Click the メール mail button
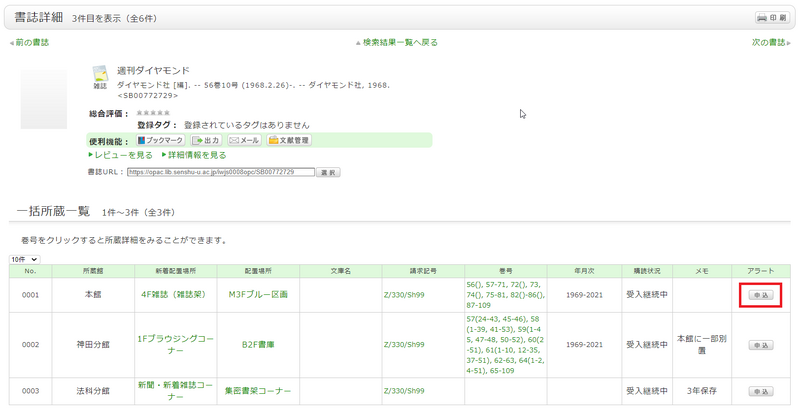Image resolution: width=800 pixels, height=413 pixels. [x=244, y=140]
